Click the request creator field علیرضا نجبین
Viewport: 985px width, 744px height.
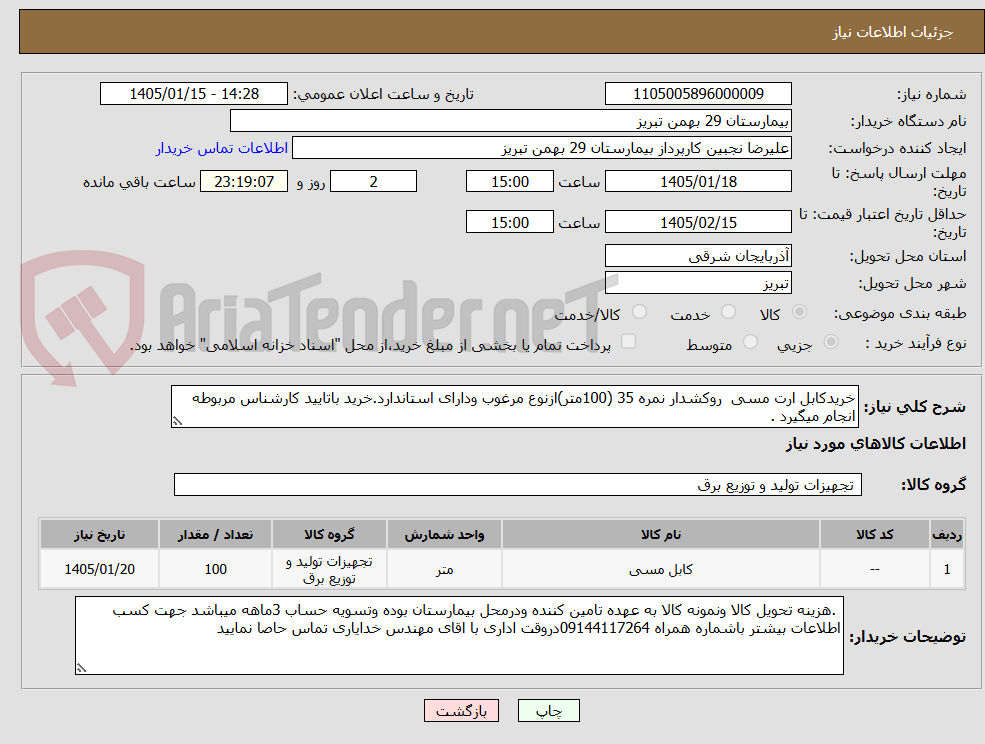541,148
